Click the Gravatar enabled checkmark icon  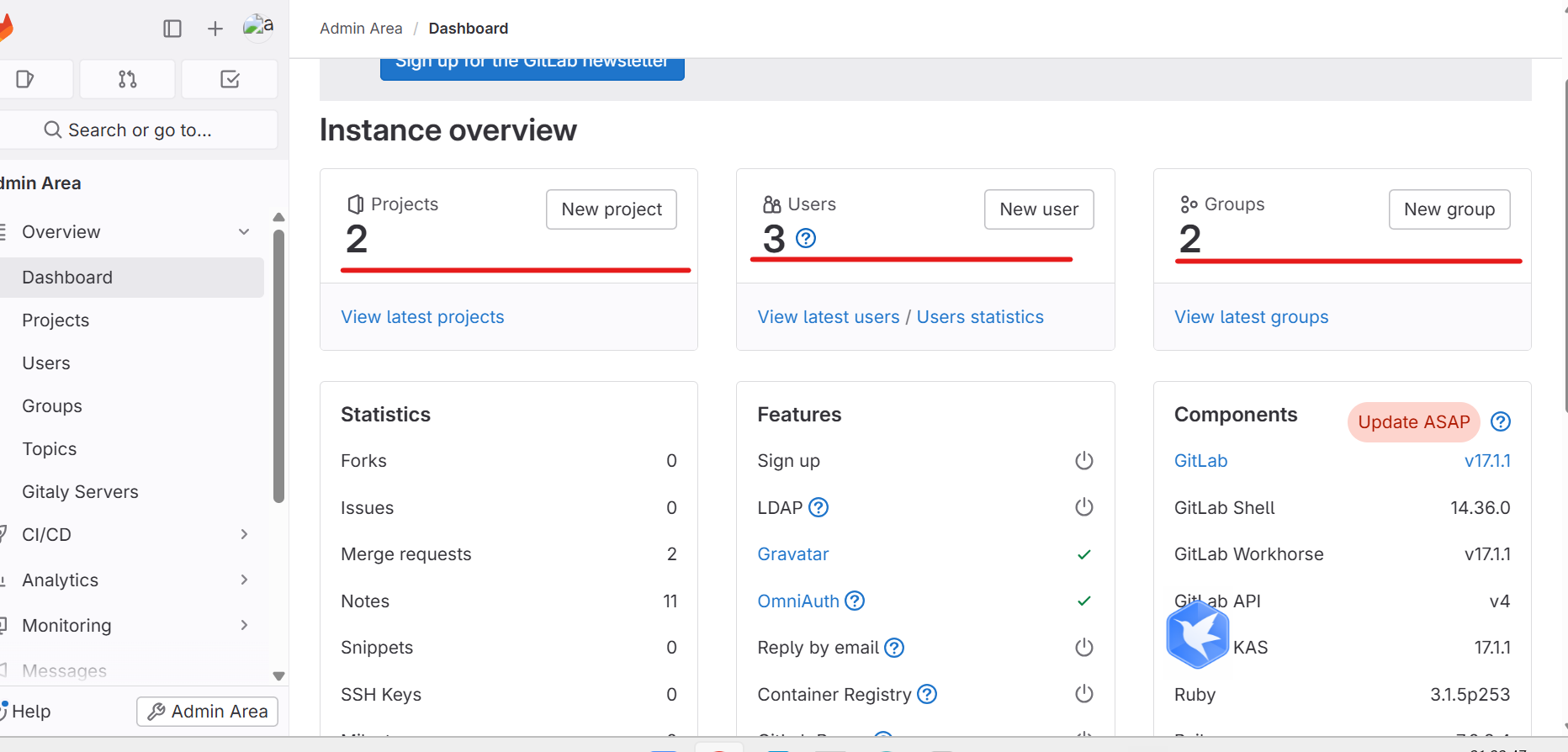click(1084, 554)
